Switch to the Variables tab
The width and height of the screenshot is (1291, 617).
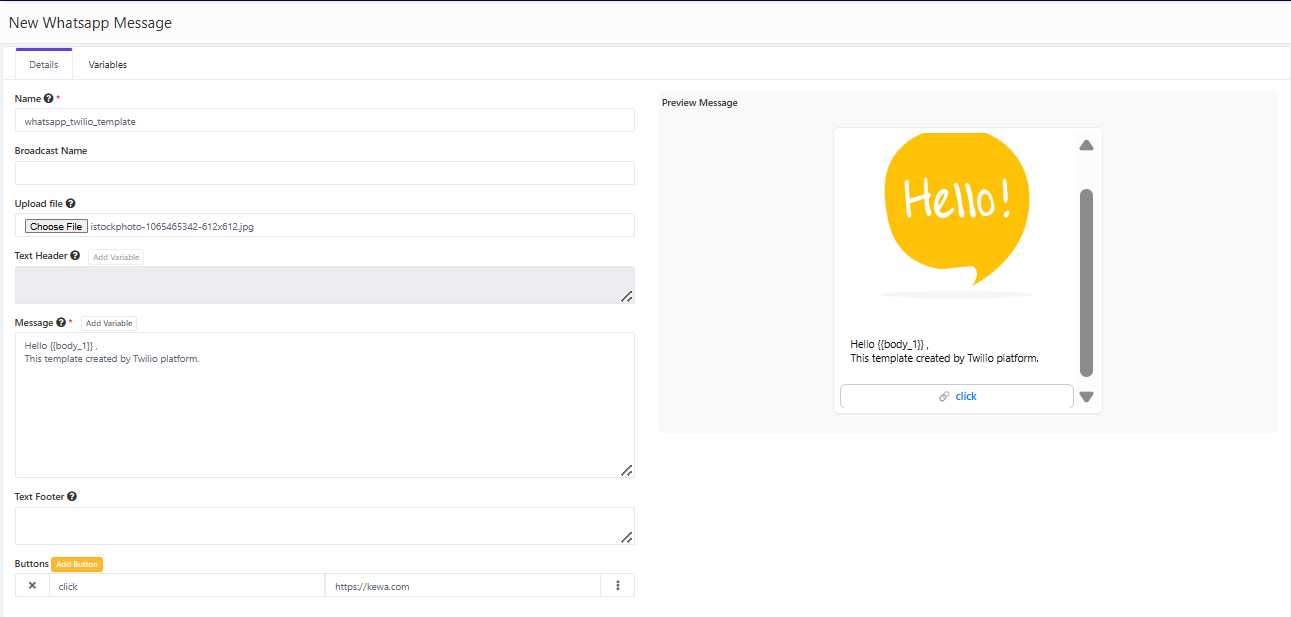click(108, 65)
